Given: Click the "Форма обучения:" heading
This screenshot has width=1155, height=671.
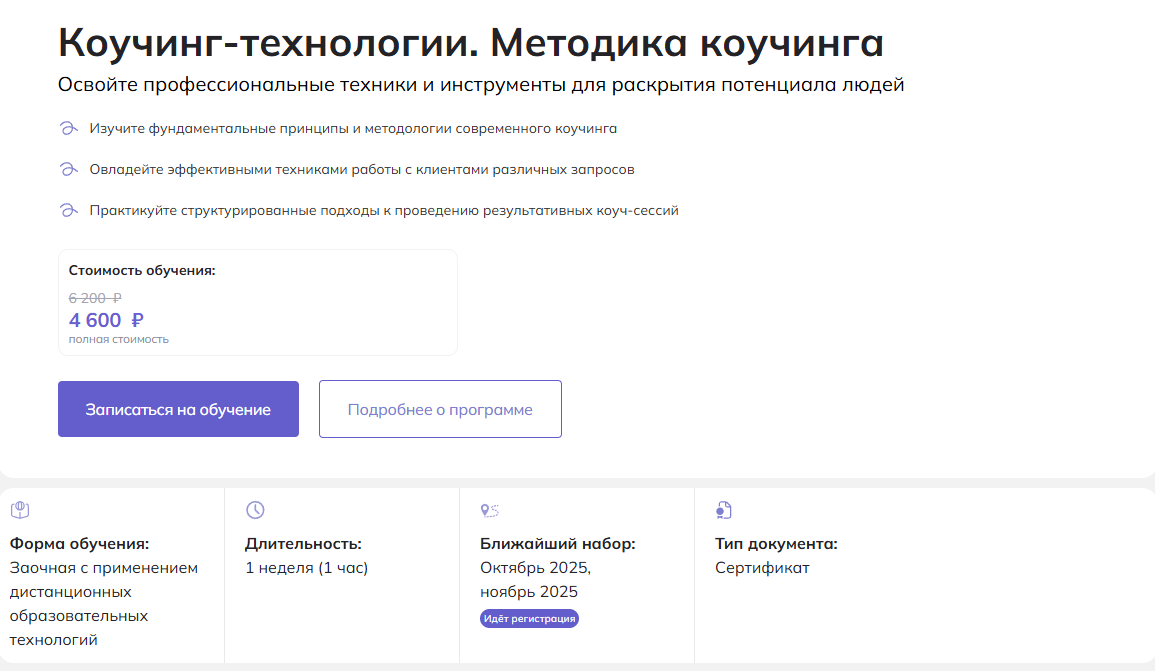Looking at the screenshot, I should click(x=79, y=544).
